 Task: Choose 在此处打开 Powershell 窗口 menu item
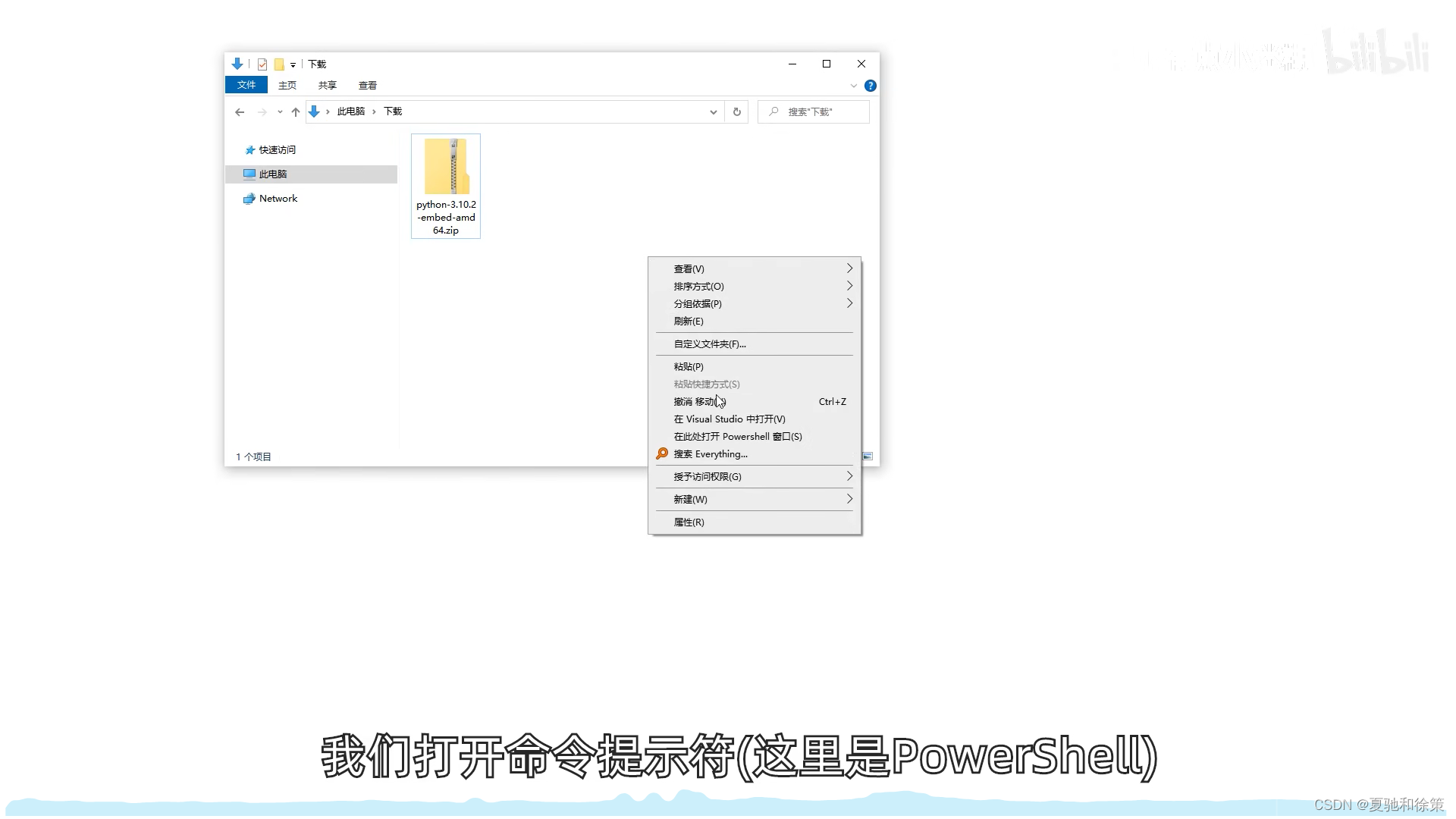pyautogui.click(x=737, y=436)
